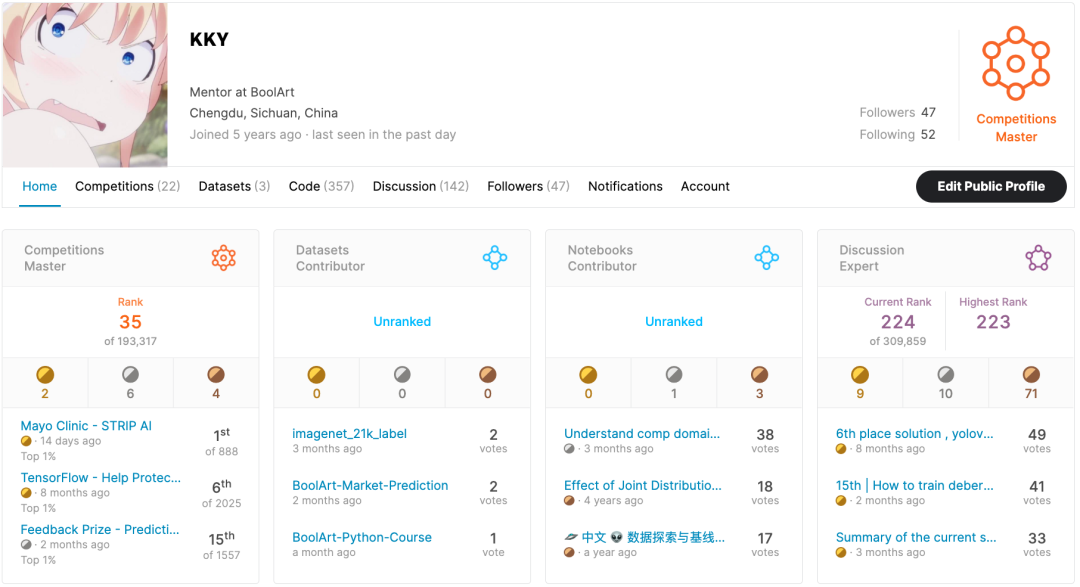1080x587 pixels.
Task: Switch to the Home tab
Action: tap(39, 186)
